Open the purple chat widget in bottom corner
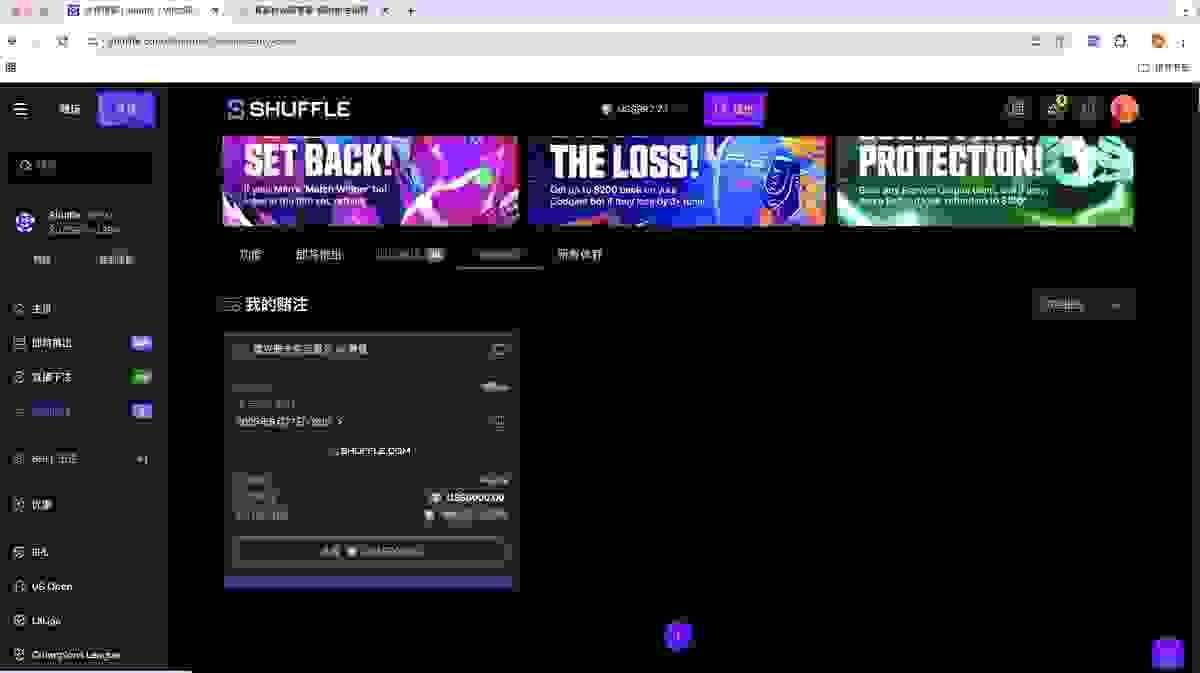 (1168, 653)
